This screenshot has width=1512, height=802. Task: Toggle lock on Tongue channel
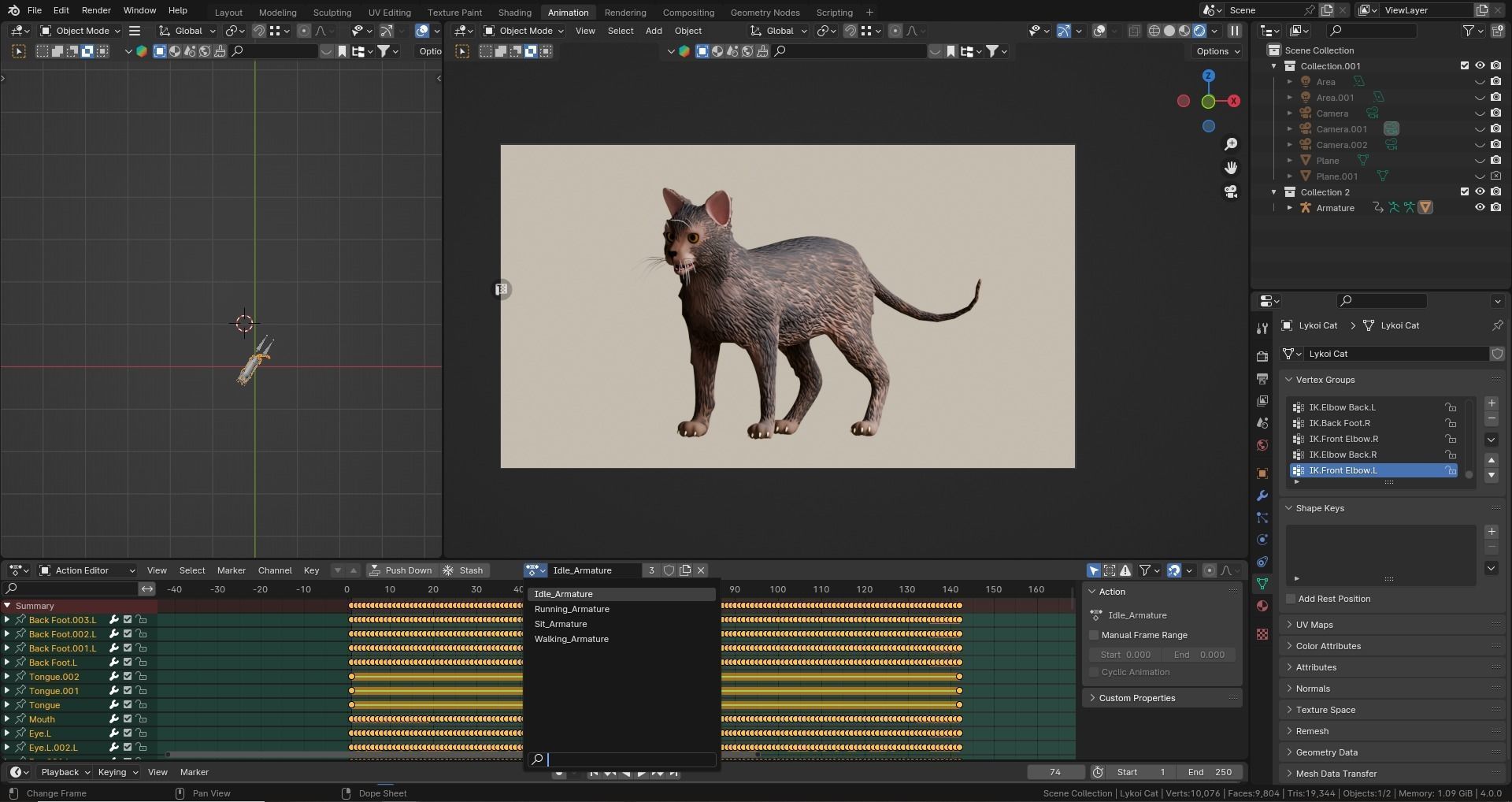[x=142, y=705]
